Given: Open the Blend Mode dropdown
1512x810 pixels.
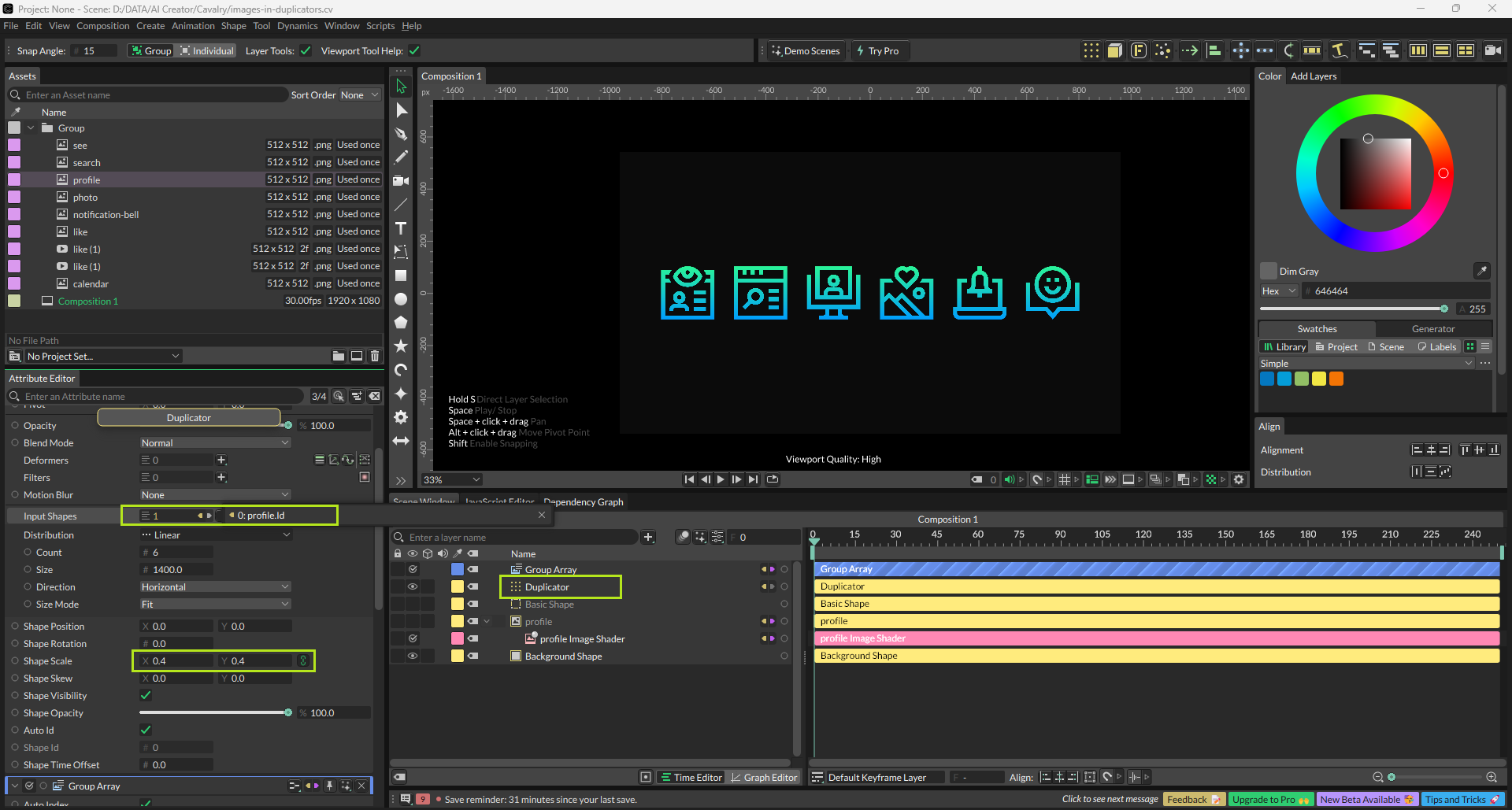Looking at the screenshot, I should point(215,443).
